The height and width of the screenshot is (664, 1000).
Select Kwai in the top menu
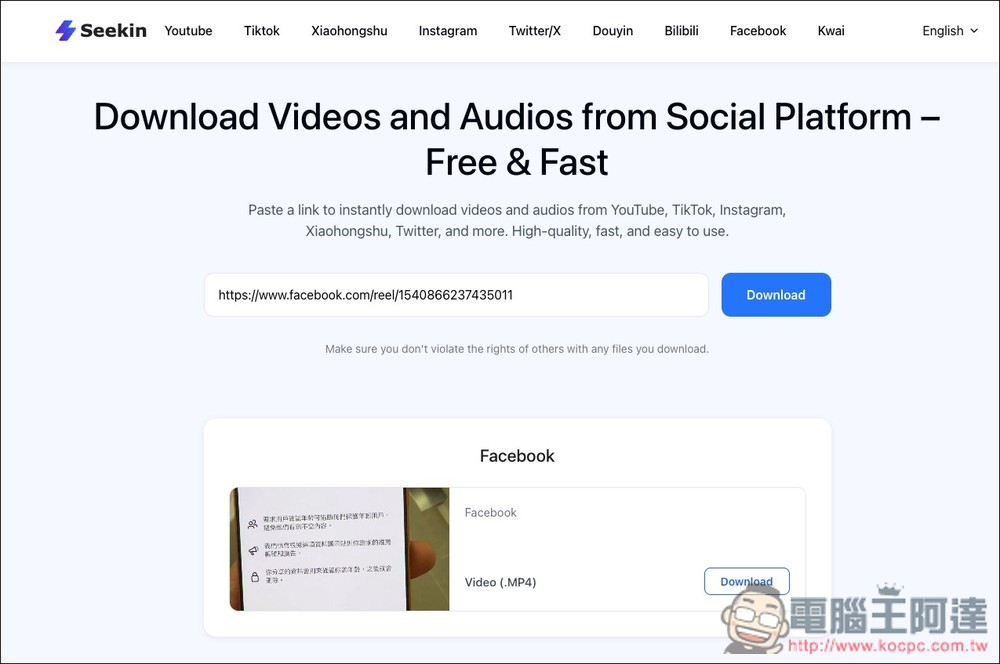(831, 31)
